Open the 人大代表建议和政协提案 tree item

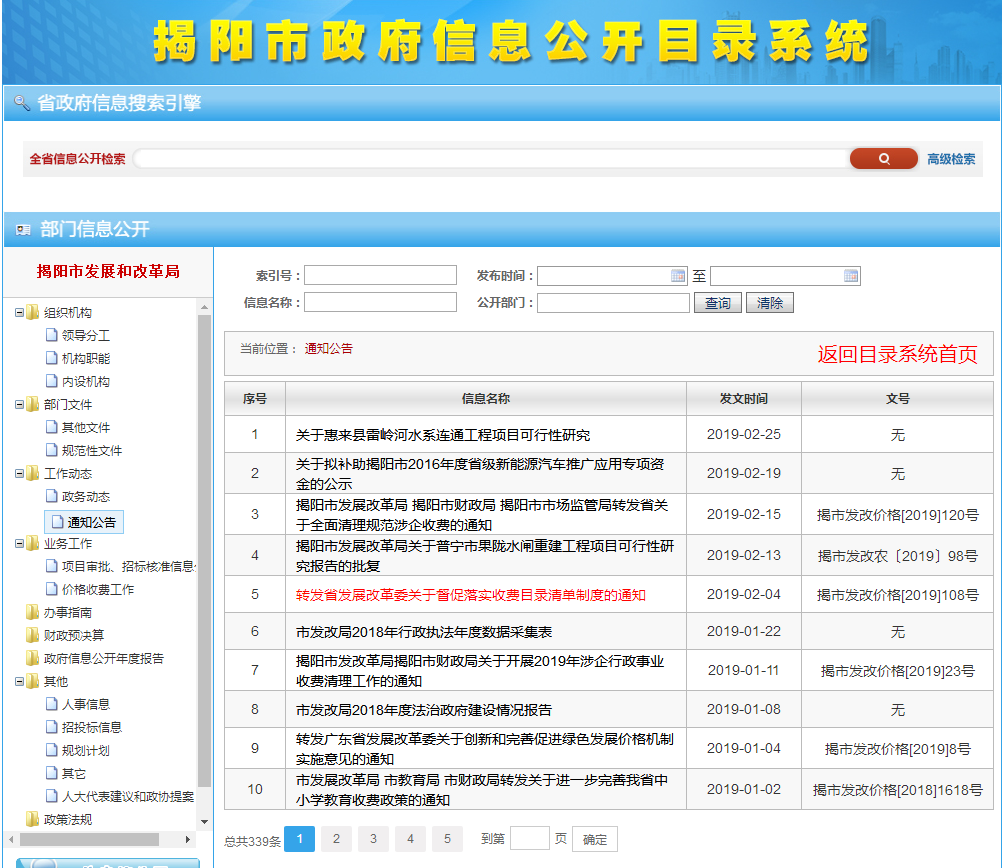click(x=128, y=797)
